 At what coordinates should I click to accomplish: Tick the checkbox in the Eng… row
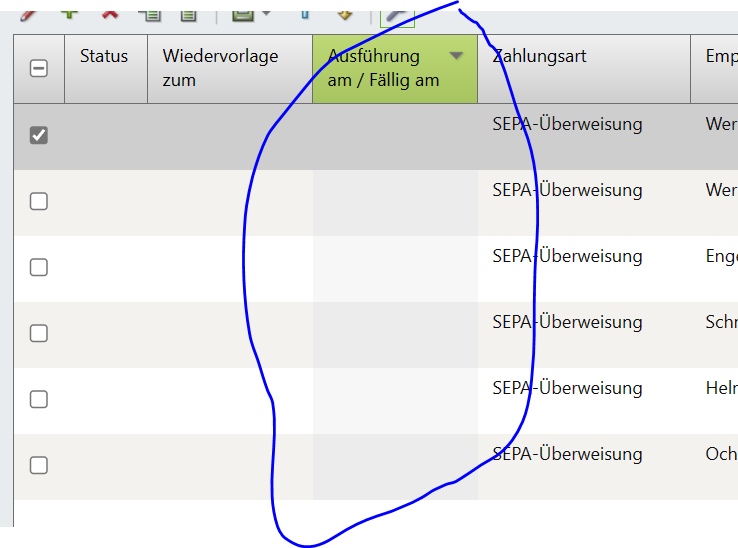(39, 267)
